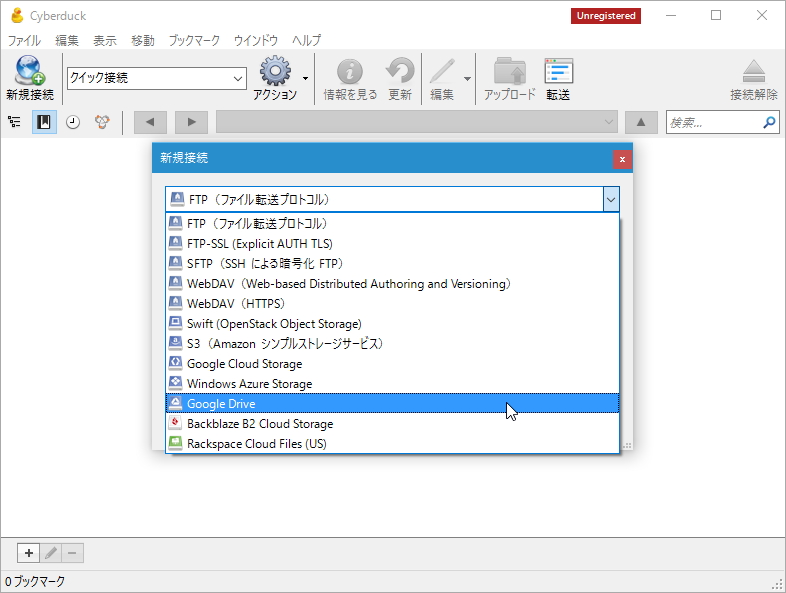Edit bookmark with the pencil button
Image resolution: width=786 pixels, height=593 pixels.
[51, 553]
